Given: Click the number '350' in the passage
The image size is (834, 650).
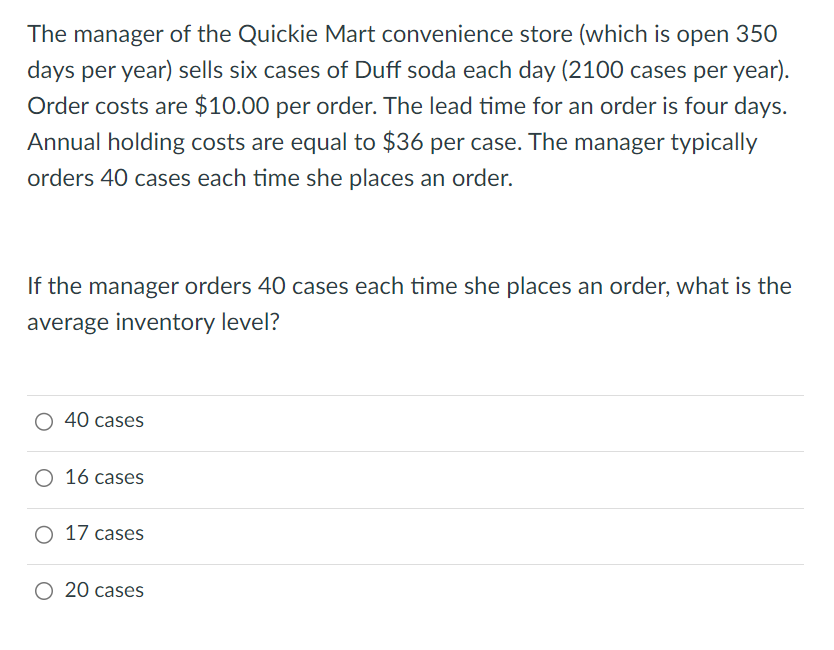Looking at the screenshot, I should [755, 34].
